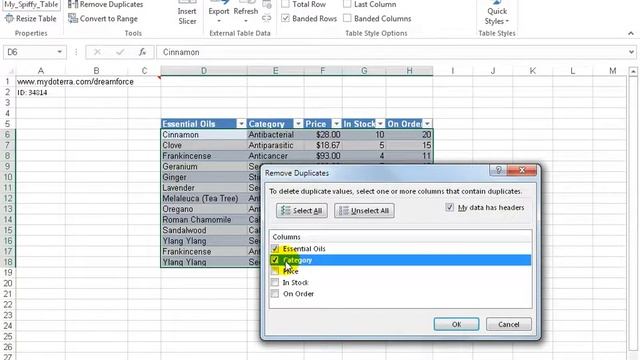This screenshot has height=360, width=640.
Task: Click the $93.00 price cell
Action: click(x=323, y=156)
